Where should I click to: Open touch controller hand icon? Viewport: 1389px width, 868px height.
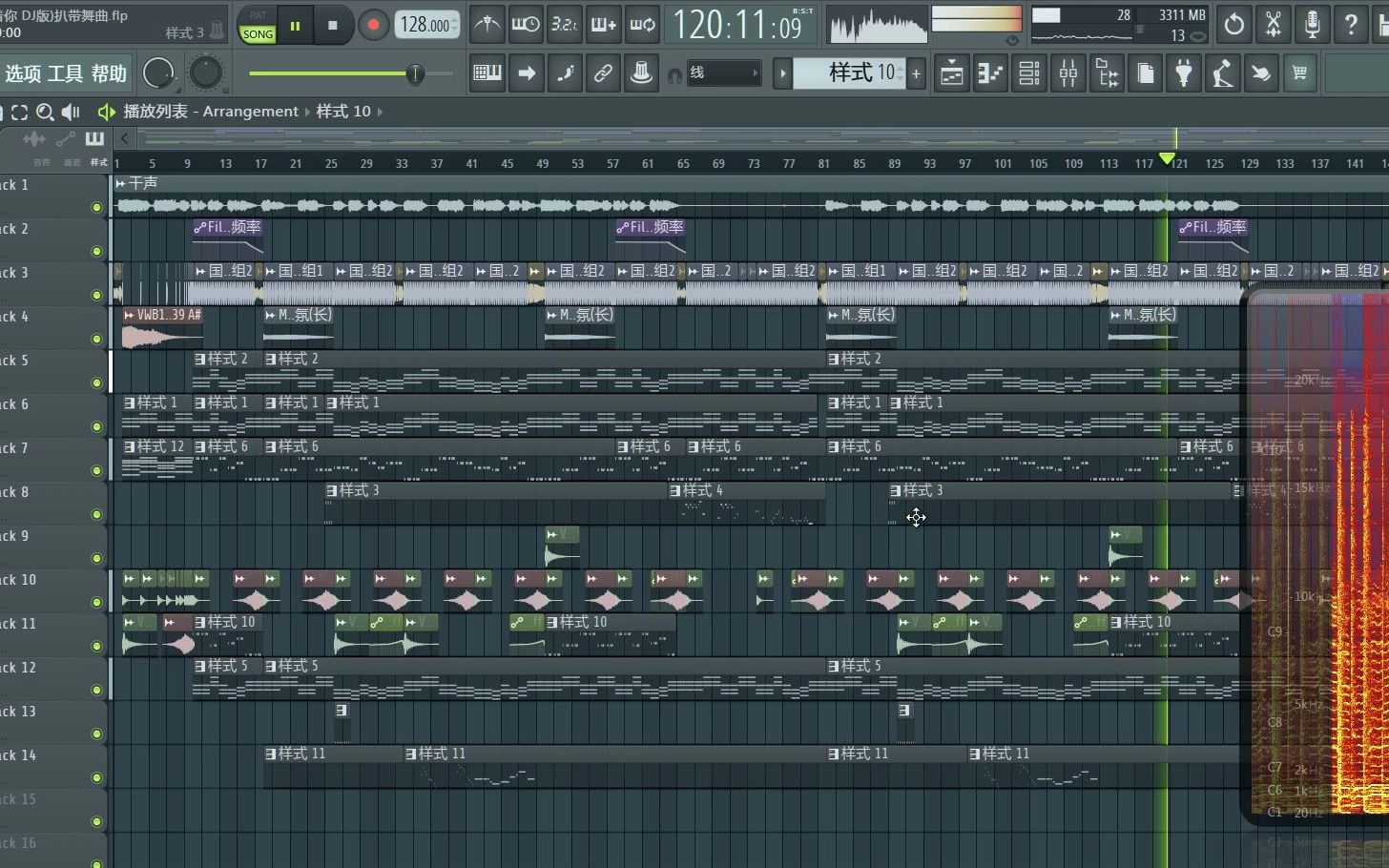[1261, 73]
